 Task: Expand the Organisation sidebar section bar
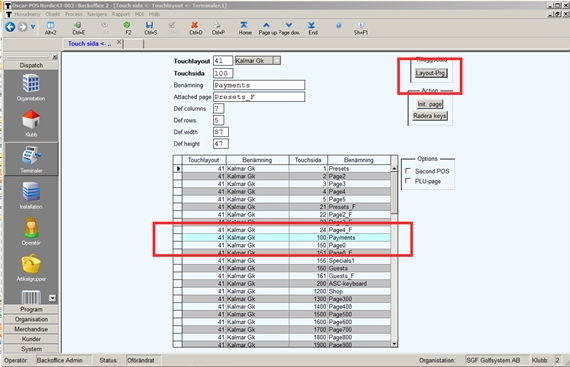31,319
